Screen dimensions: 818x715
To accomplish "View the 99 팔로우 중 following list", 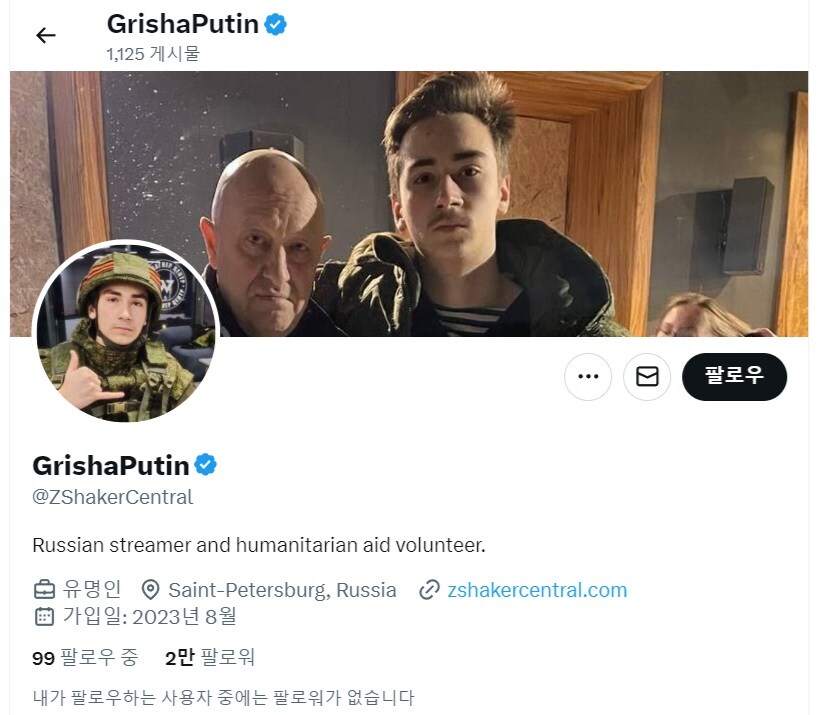I will [85, 658].
